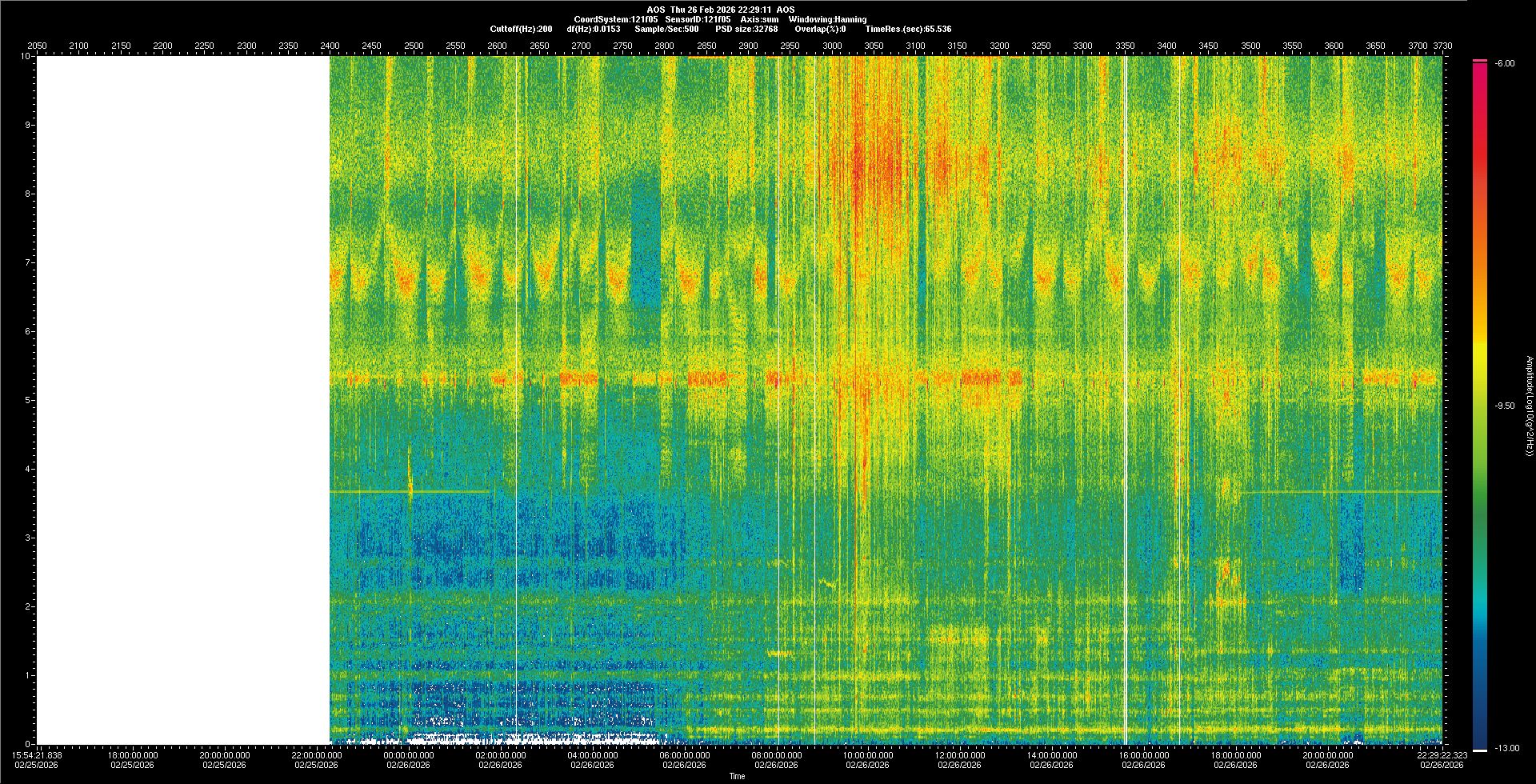Click the -9.50 colorbar midpoint label
The height and width of the screenshot is (784, 1536).
[x=1505, y=406]
